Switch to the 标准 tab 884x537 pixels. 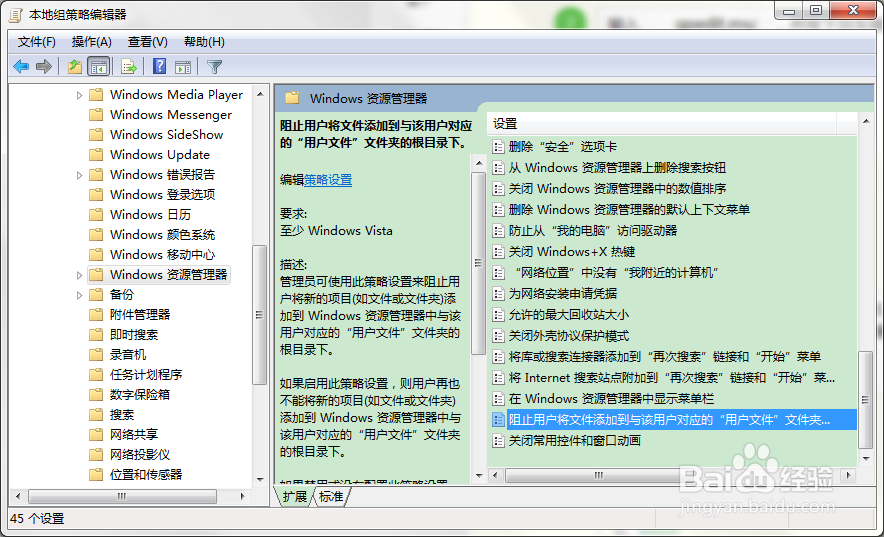331,496
